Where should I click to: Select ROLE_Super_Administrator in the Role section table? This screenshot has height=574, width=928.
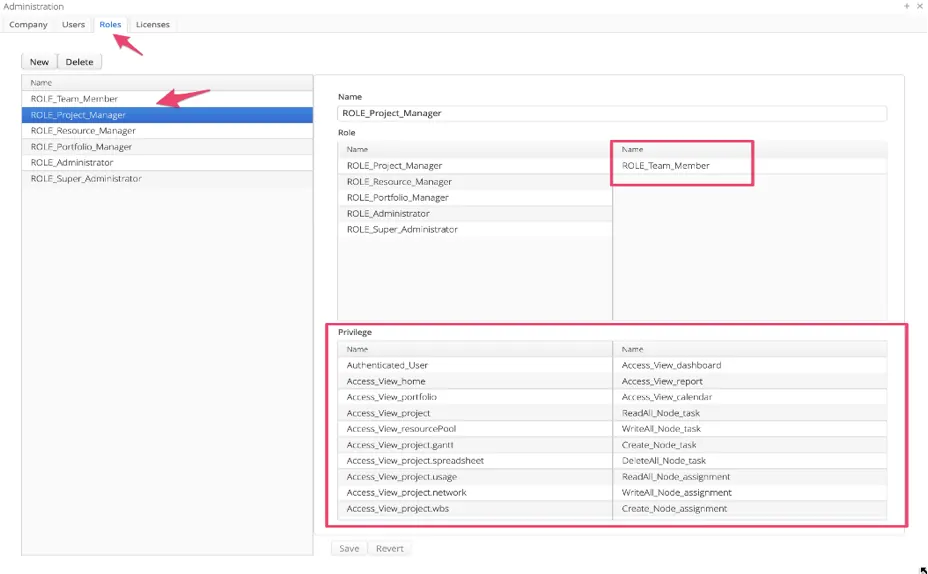tap(475, 230)
